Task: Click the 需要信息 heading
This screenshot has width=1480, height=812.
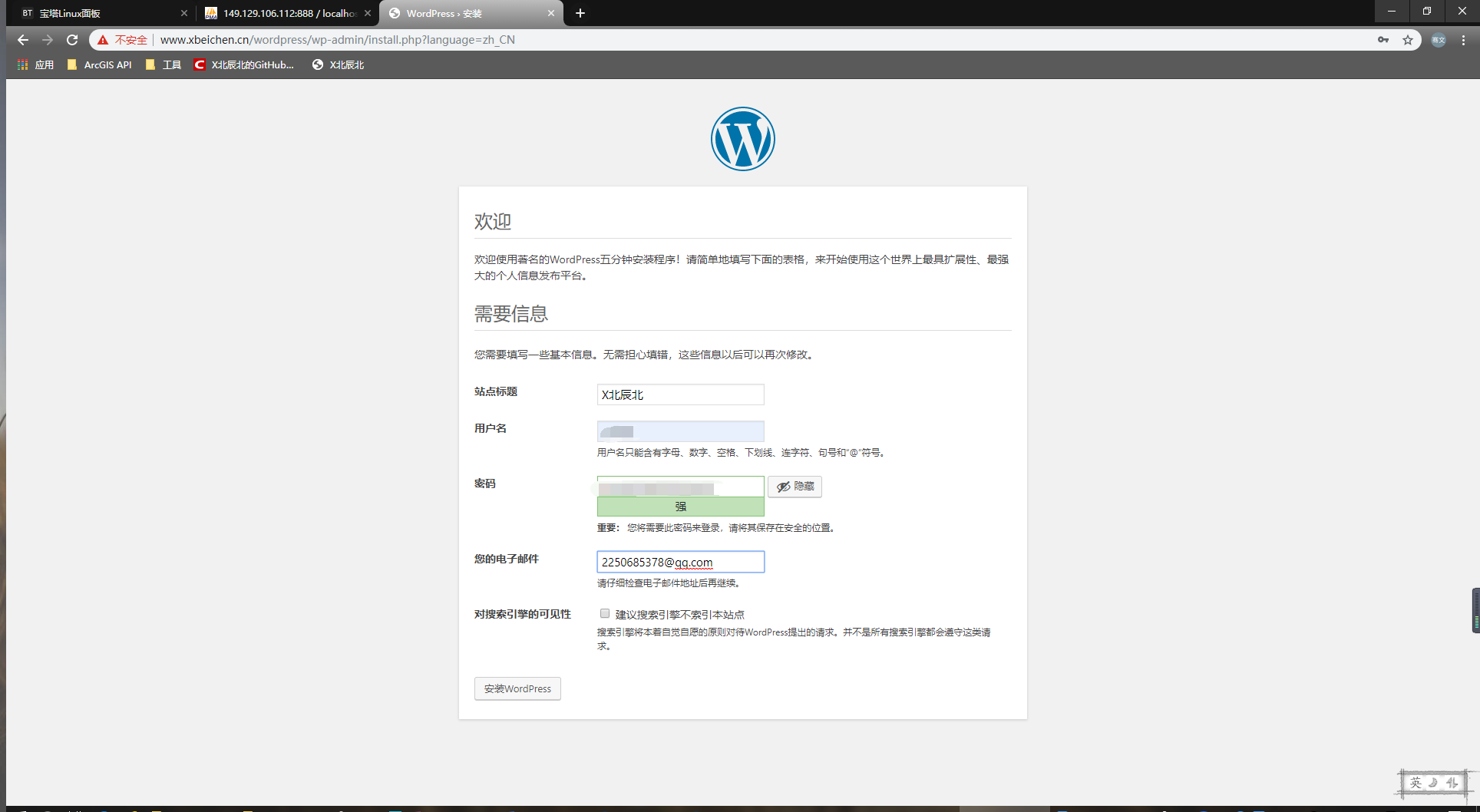Action: (511, 314)
